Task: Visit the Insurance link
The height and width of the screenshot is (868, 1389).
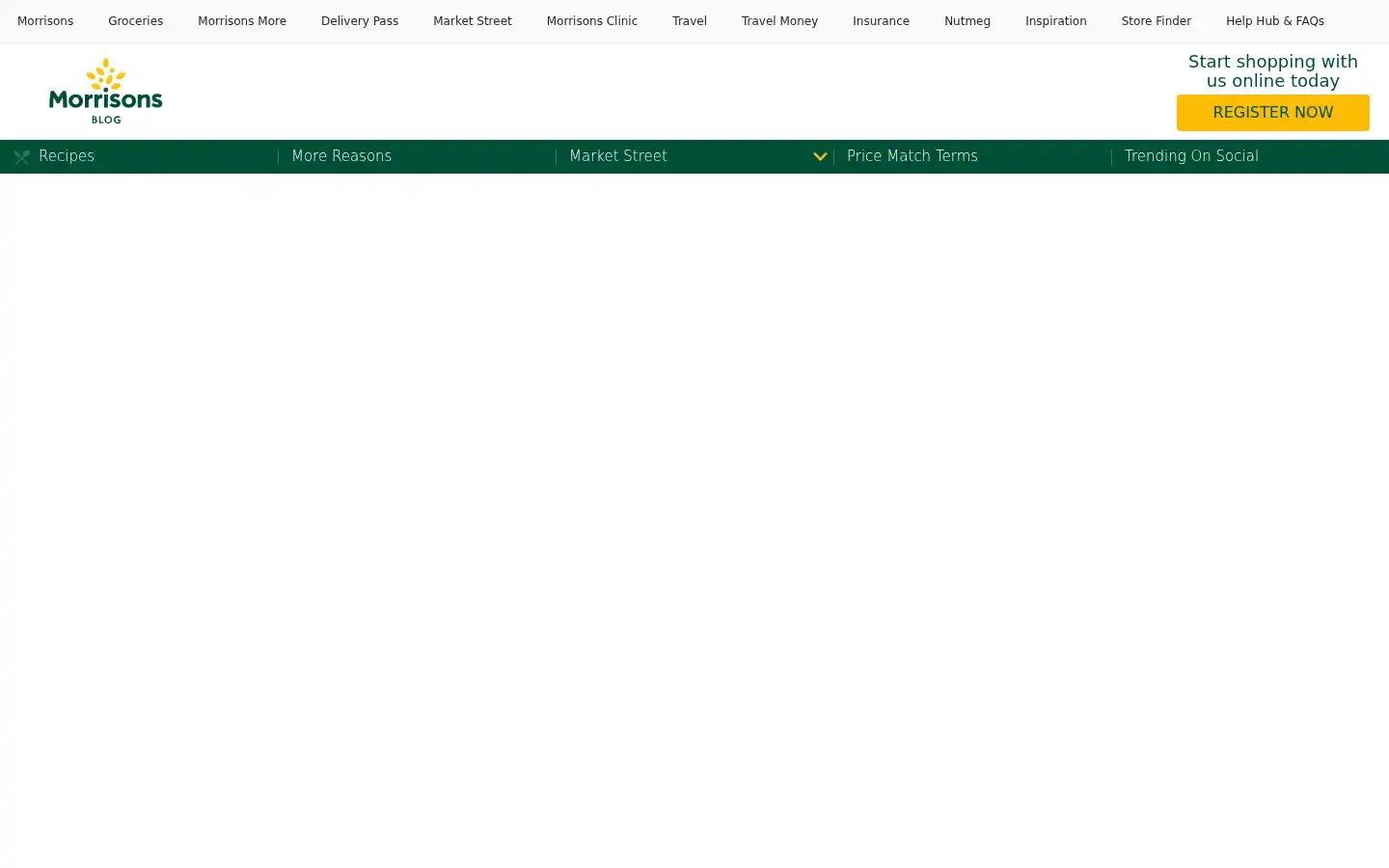Action: click(x=881, y=21)
